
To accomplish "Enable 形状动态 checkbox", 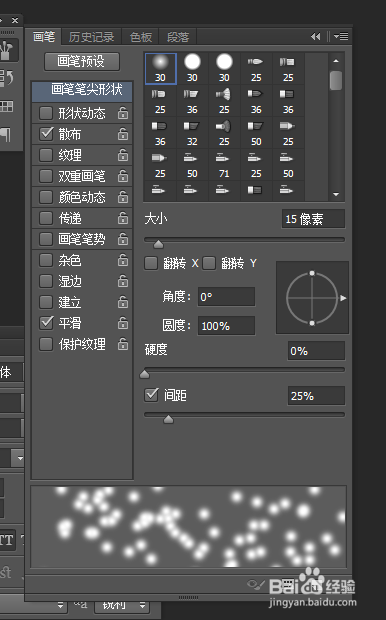I will point(46,113).
